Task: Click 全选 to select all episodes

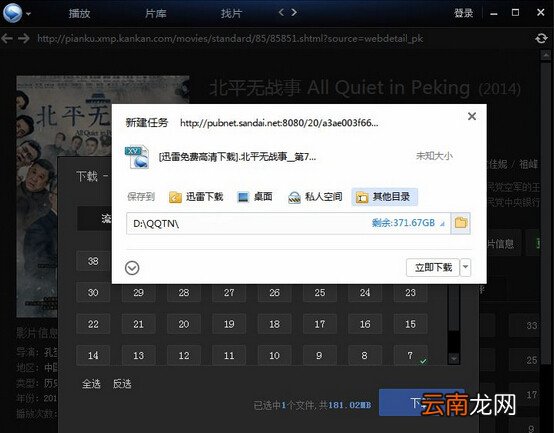Action: (91, 384)
